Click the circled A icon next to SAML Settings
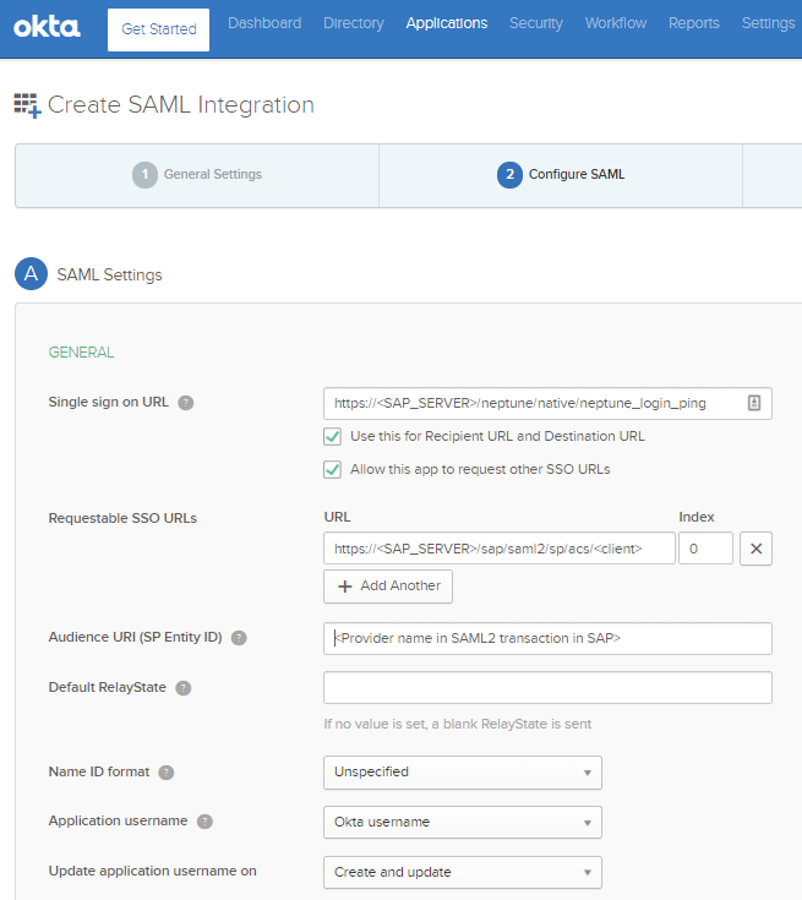Screen dimensions: 802x900 point(29,274)
